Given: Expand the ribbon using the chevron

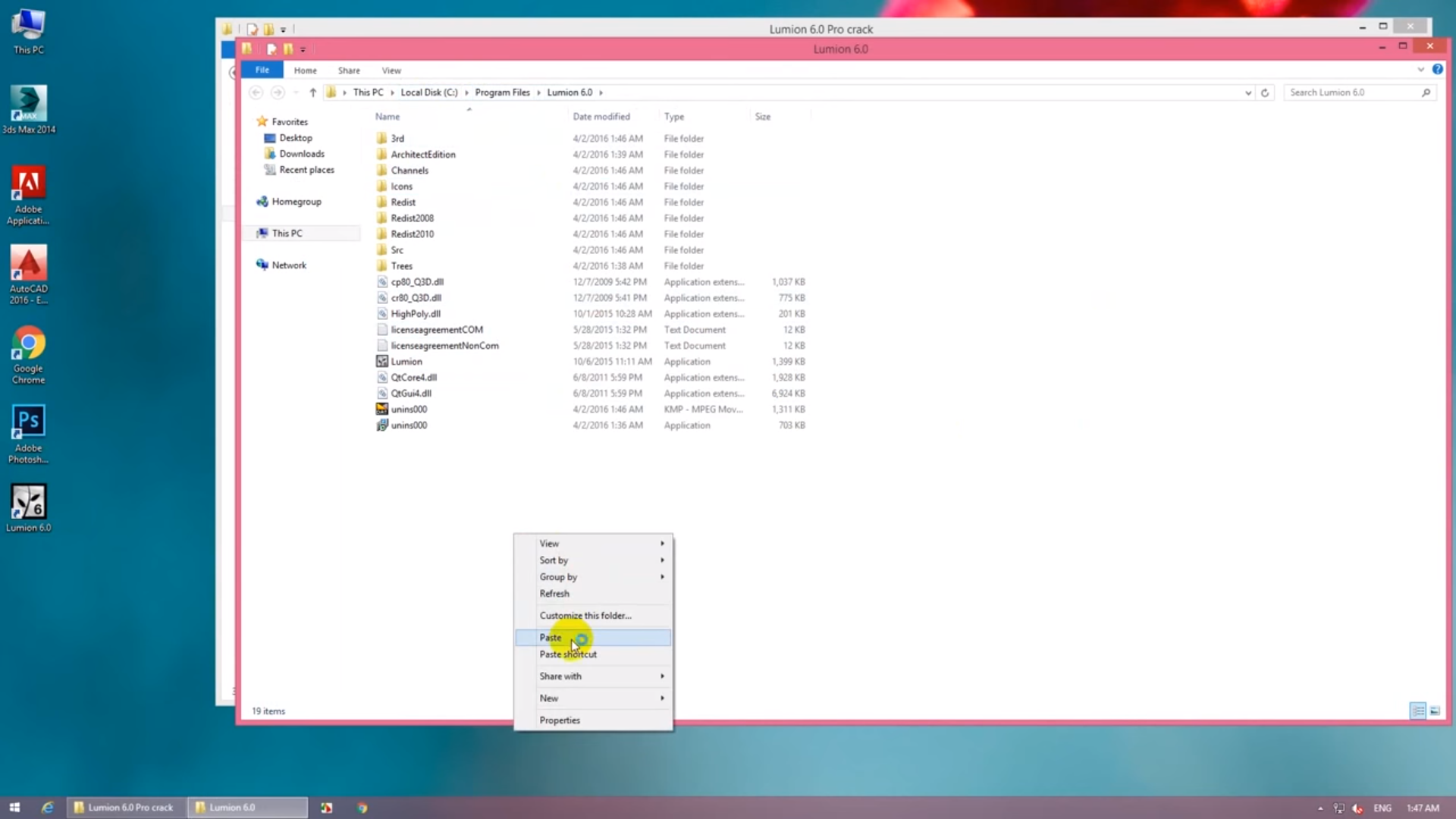Looking at the screenshot, I should tap(1420, 69).
